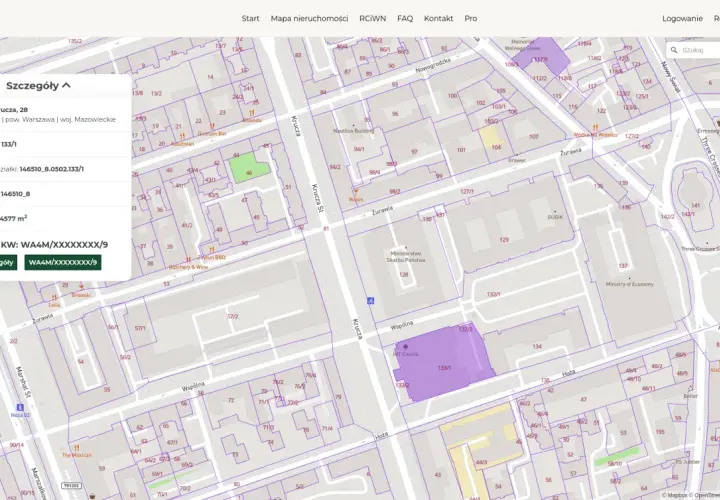Click The Mexican restaurant marker
720x500 pixels.
77,448
